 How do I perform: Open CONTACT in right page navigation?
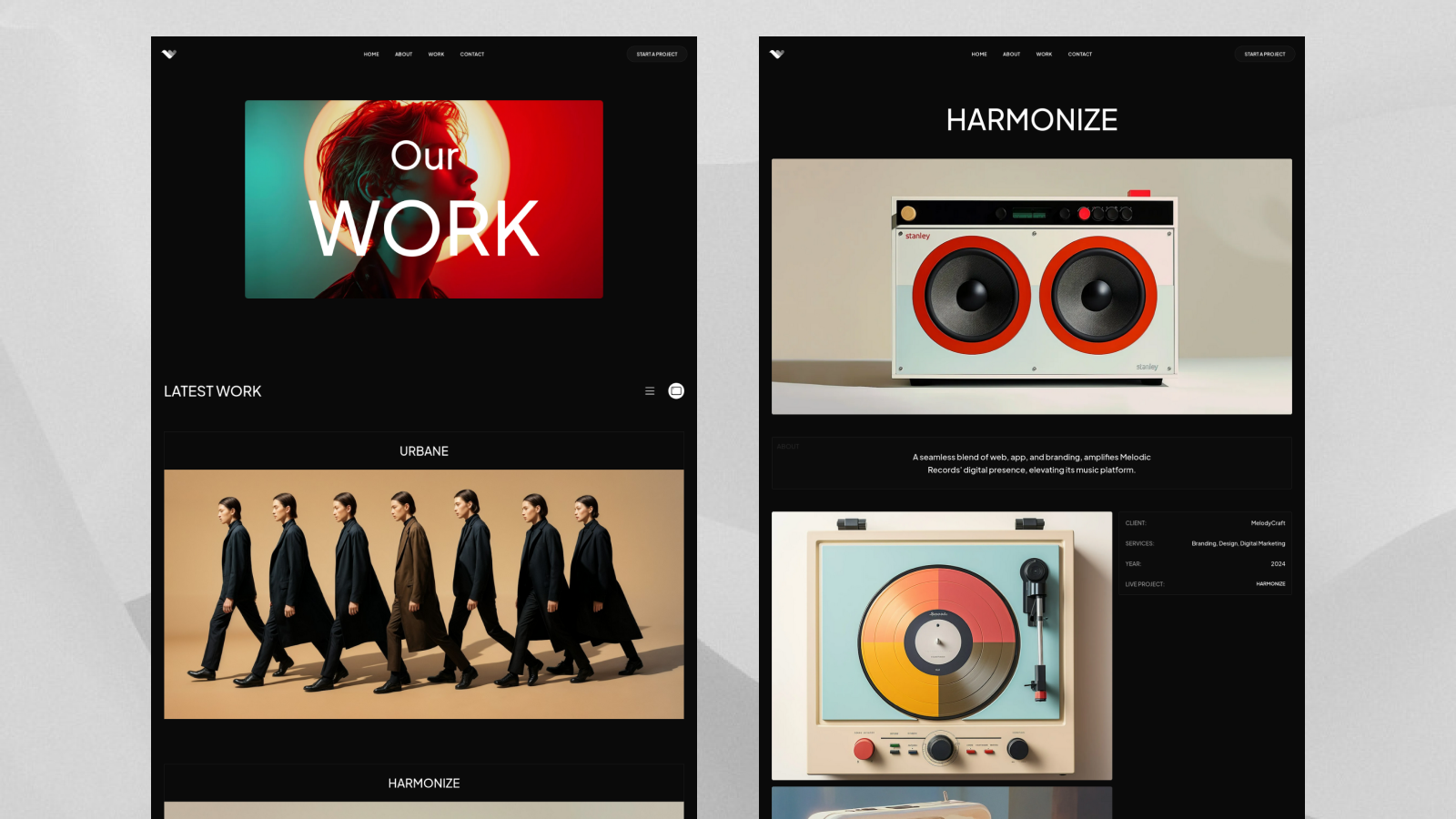point(1080,55)
